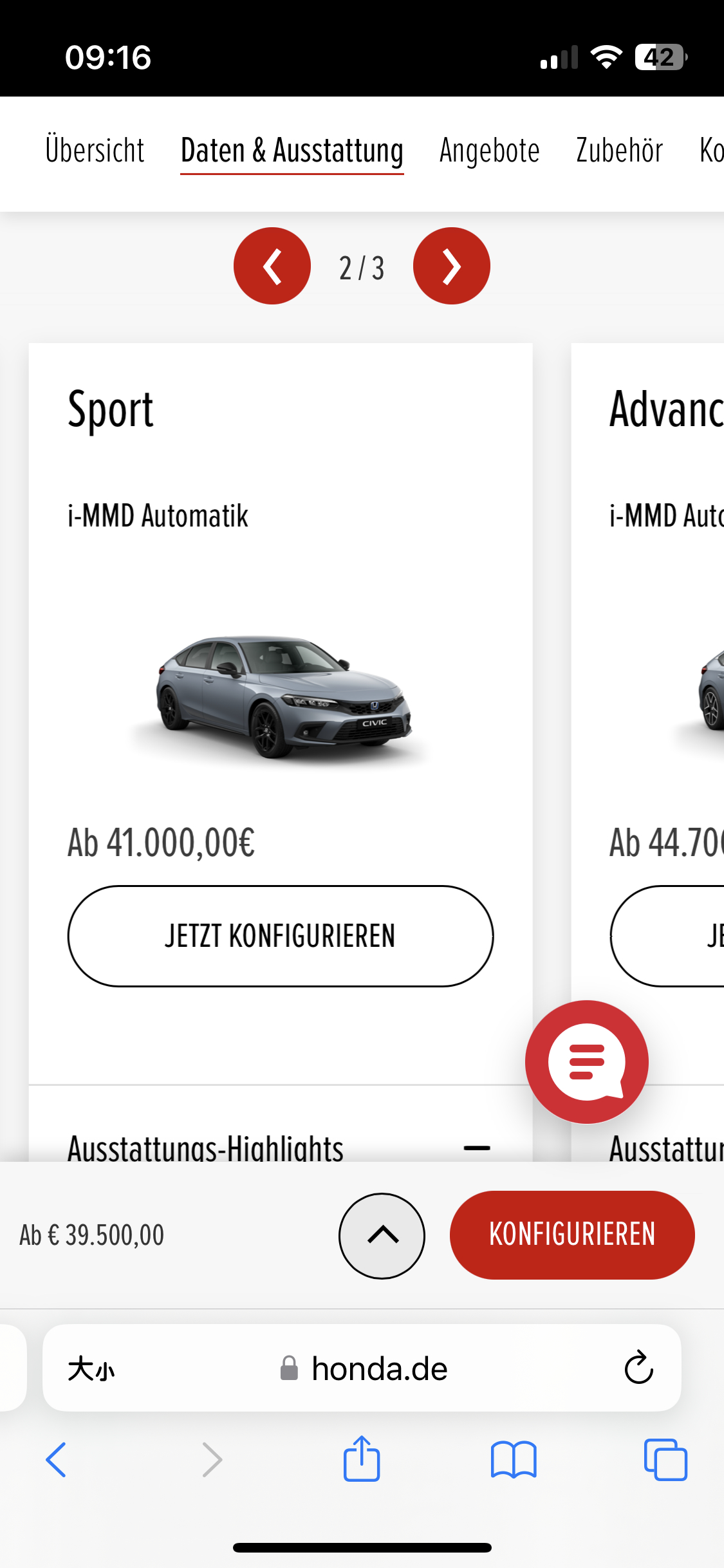724x1568 pixels.
Task: Open Safari bookmarks book icon
Action: click(514, 1459)
